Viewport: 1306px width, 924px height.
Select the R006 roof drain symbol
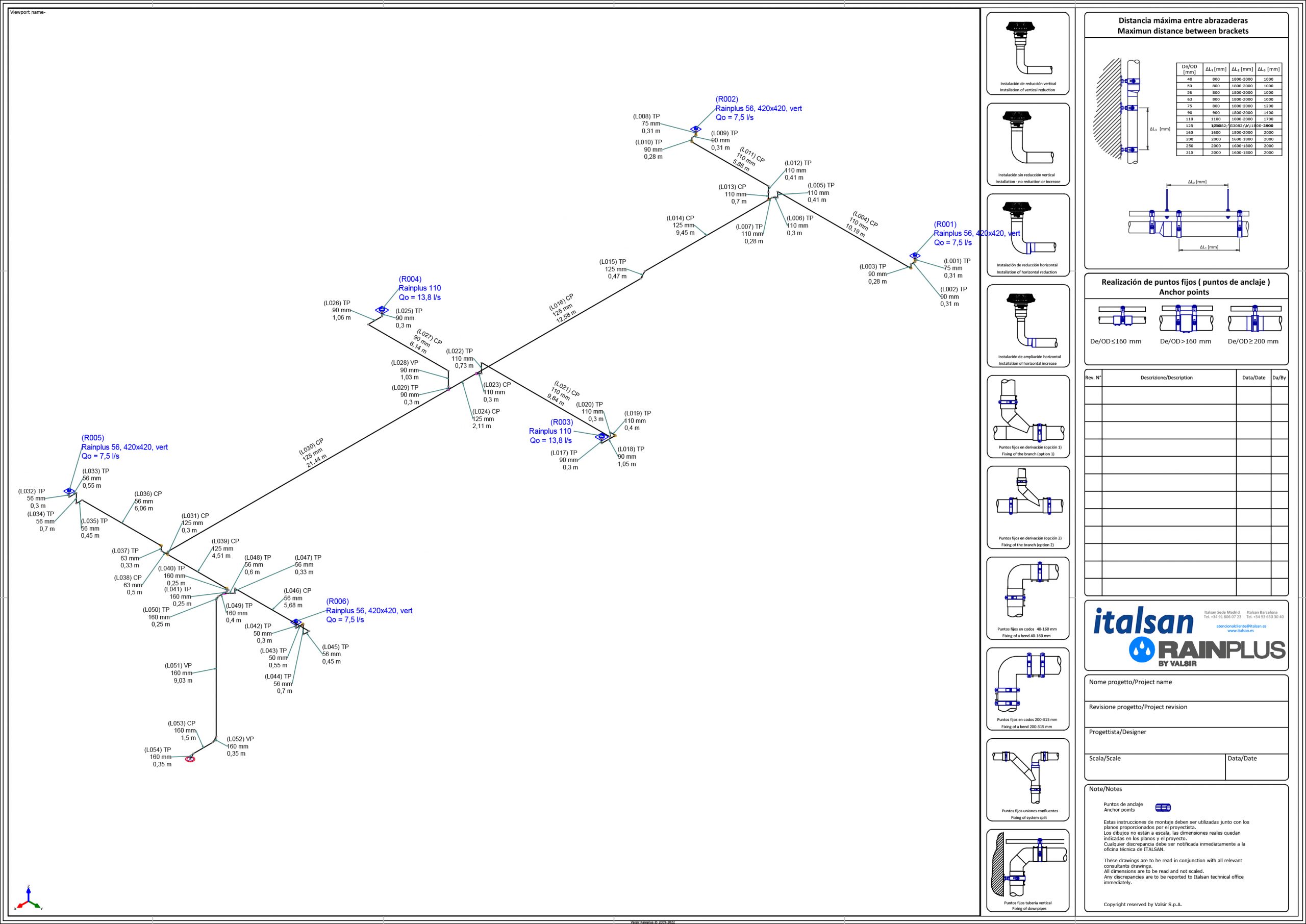[296, 622]
